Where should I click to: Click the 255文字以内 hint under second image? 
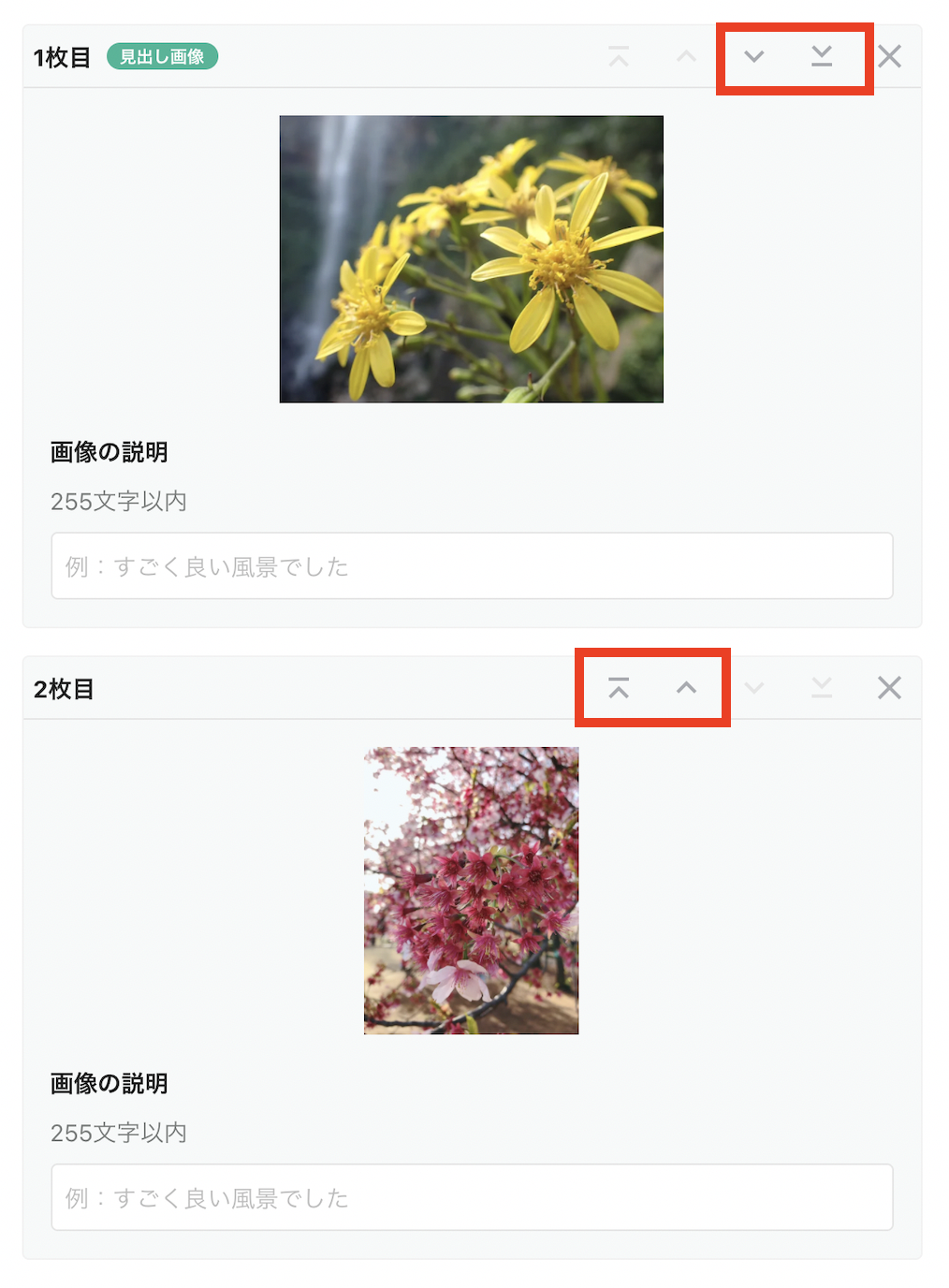click(x=119, y=1134)
